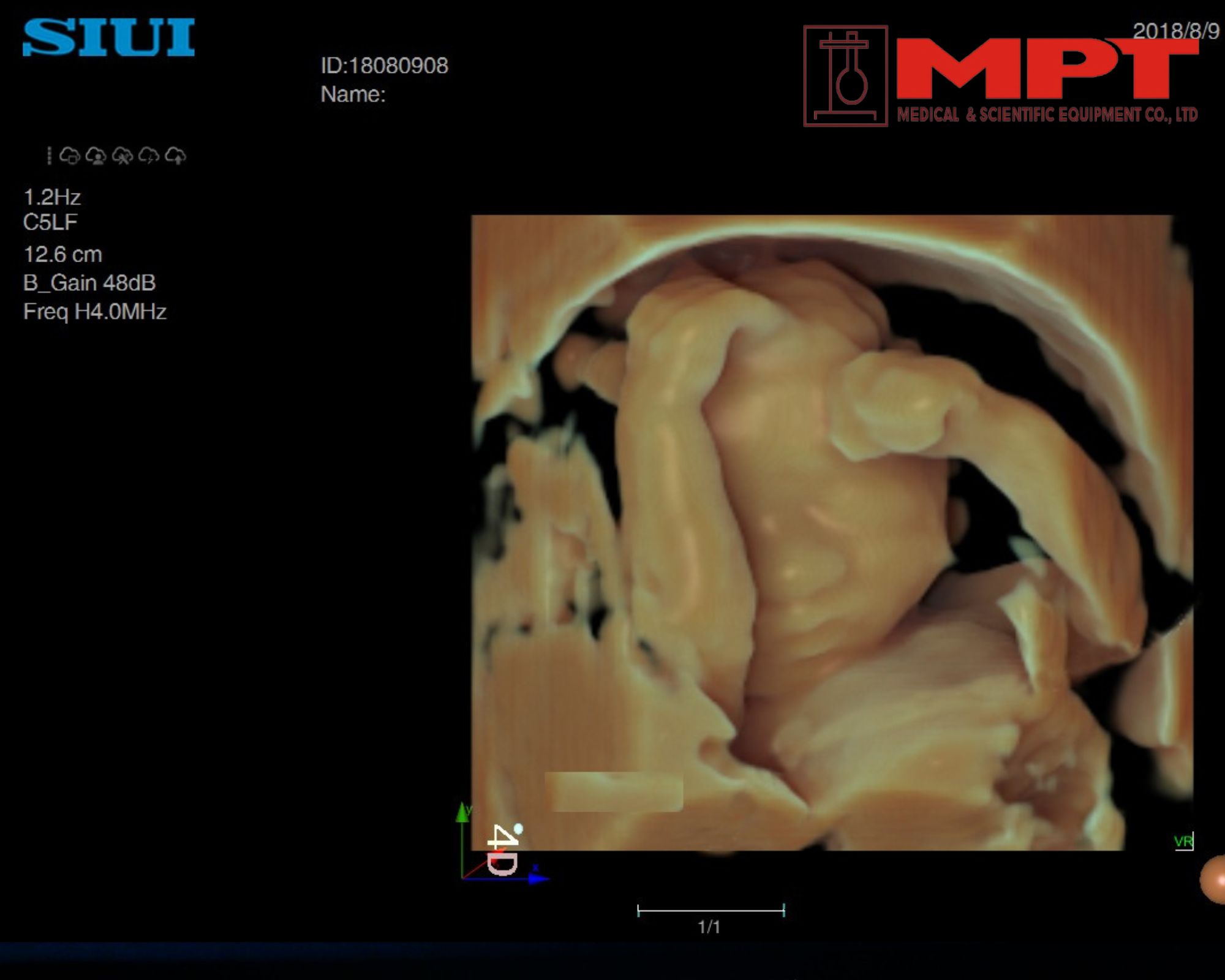This screenshot has height=980, width=1225.
Task: Click the XYZ orientation axis indicator
Action: tap(502, 842)
